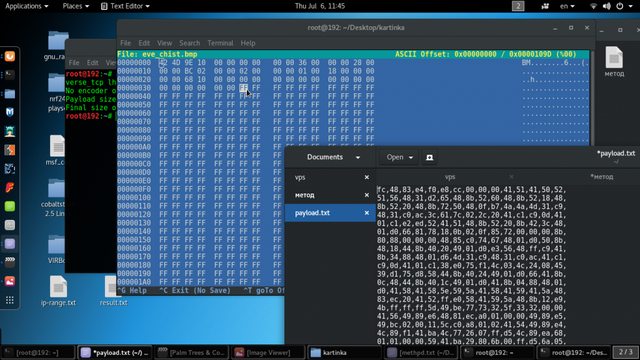Click the clock showing Thu Jul 6, 11:45
The width and height of the screenshot is (640, 360).
[x=320, y=6]
